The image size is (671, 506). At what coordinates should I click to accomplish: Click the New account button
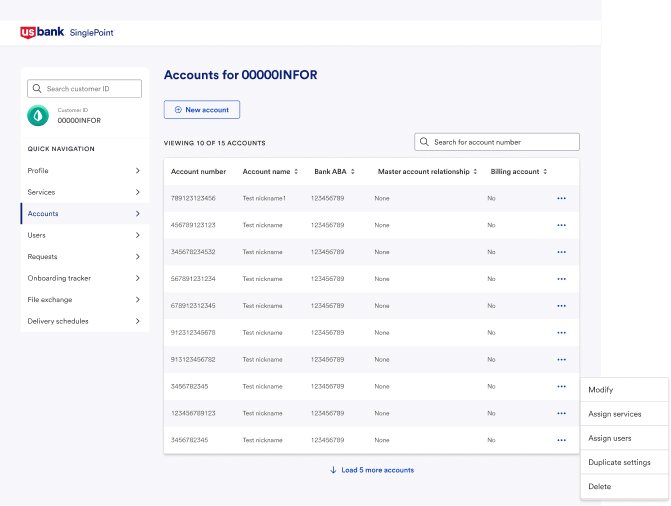pos(202,110)
